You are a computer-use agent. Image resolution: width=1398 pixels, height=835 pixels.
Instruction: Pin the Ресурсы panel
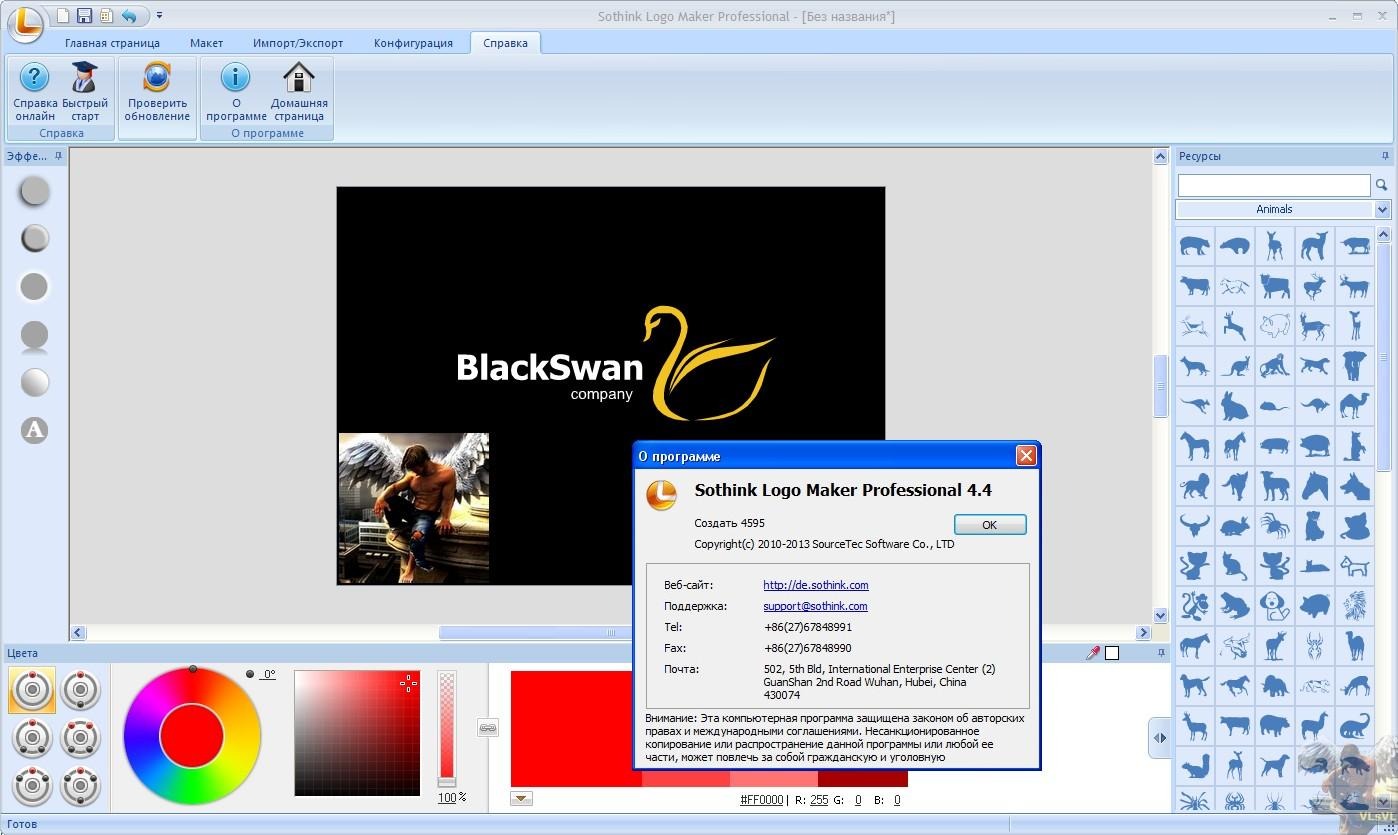(x=1385, y=156)
